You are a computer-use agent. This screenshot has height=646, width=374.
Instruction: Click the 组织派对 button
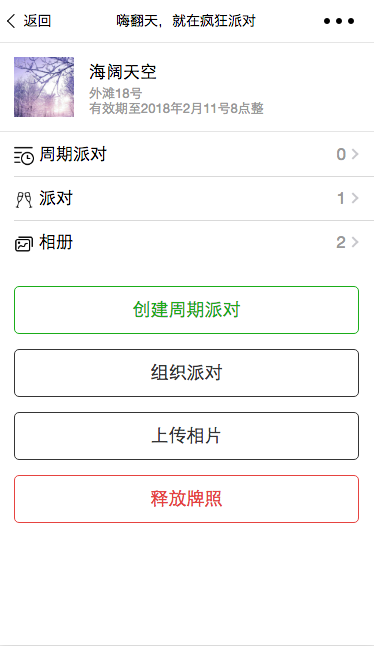(187, 373)
